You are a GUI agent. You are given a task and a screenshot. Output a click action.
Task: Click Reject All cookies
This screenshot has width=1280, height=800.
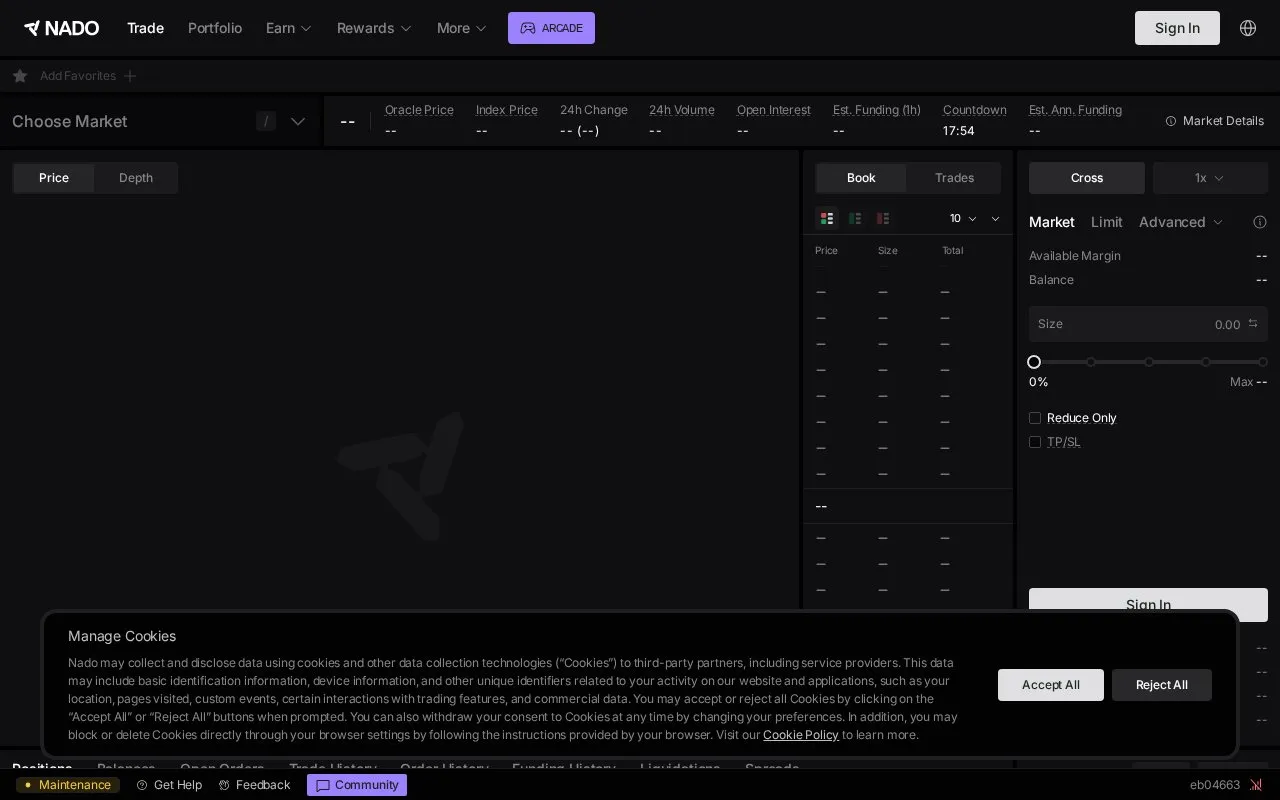point(1162,685)
